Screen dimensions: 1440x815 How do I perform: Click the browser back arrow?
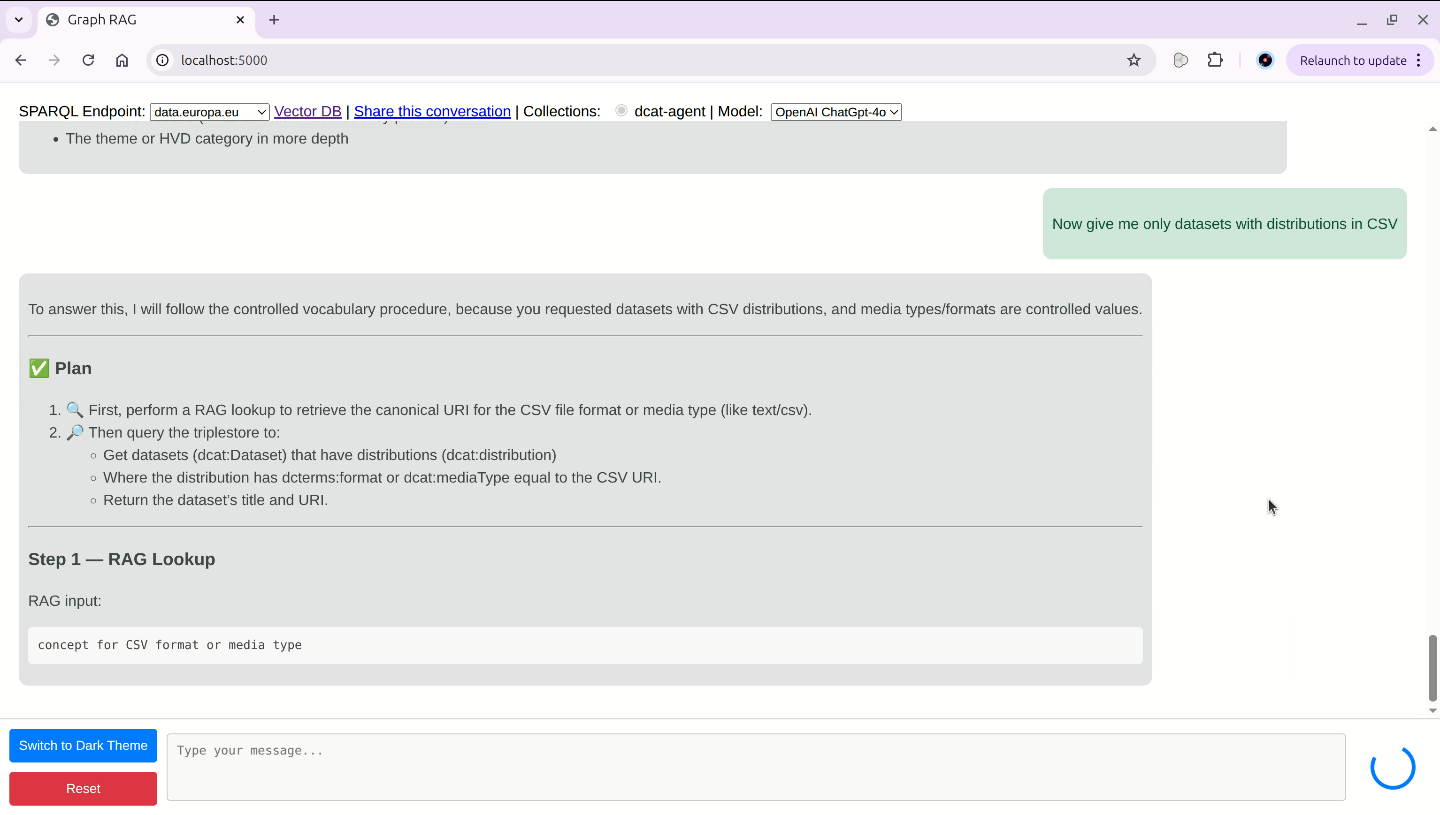(x=21, y=60)
